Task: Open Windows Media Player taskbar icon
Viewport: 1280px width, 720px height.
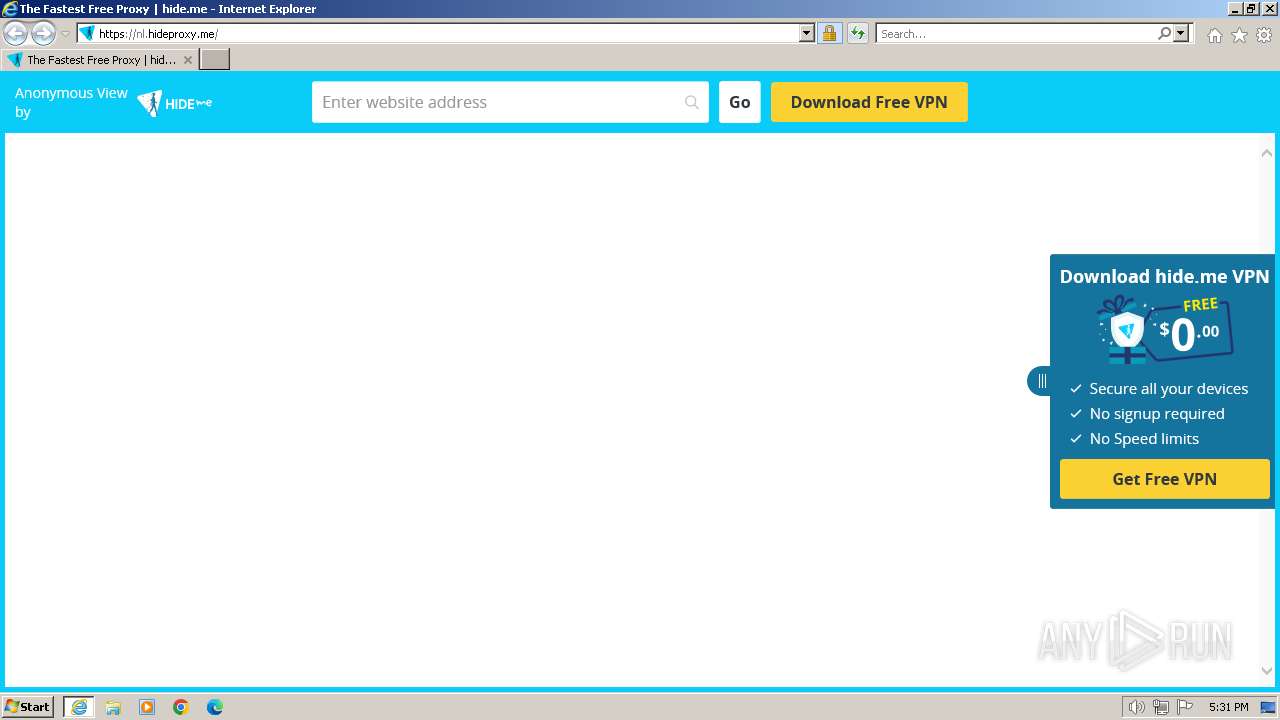Action: coord(147,707)
